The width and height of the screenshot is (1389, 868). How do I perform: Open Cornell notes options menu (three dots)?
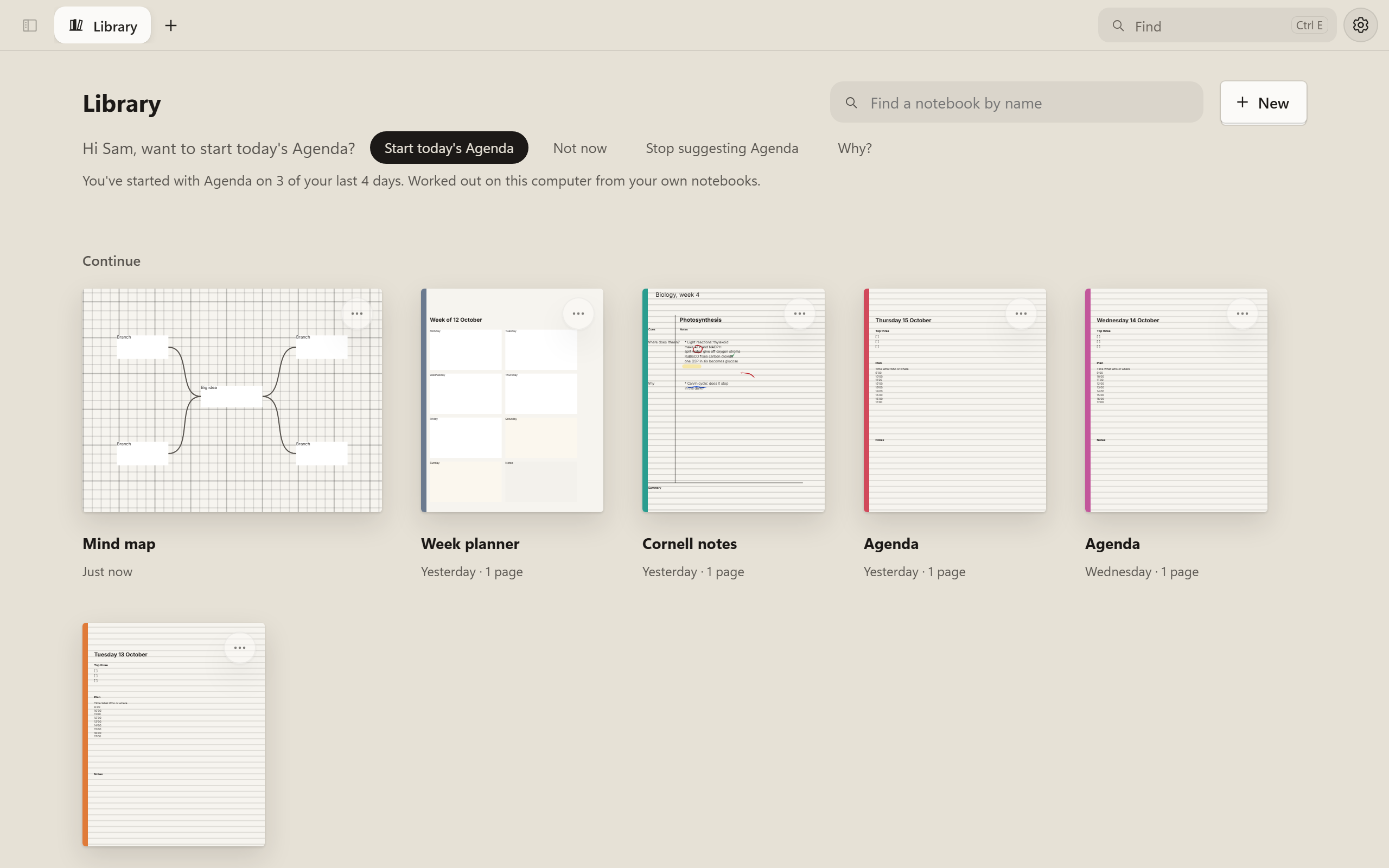coord(800,314)
